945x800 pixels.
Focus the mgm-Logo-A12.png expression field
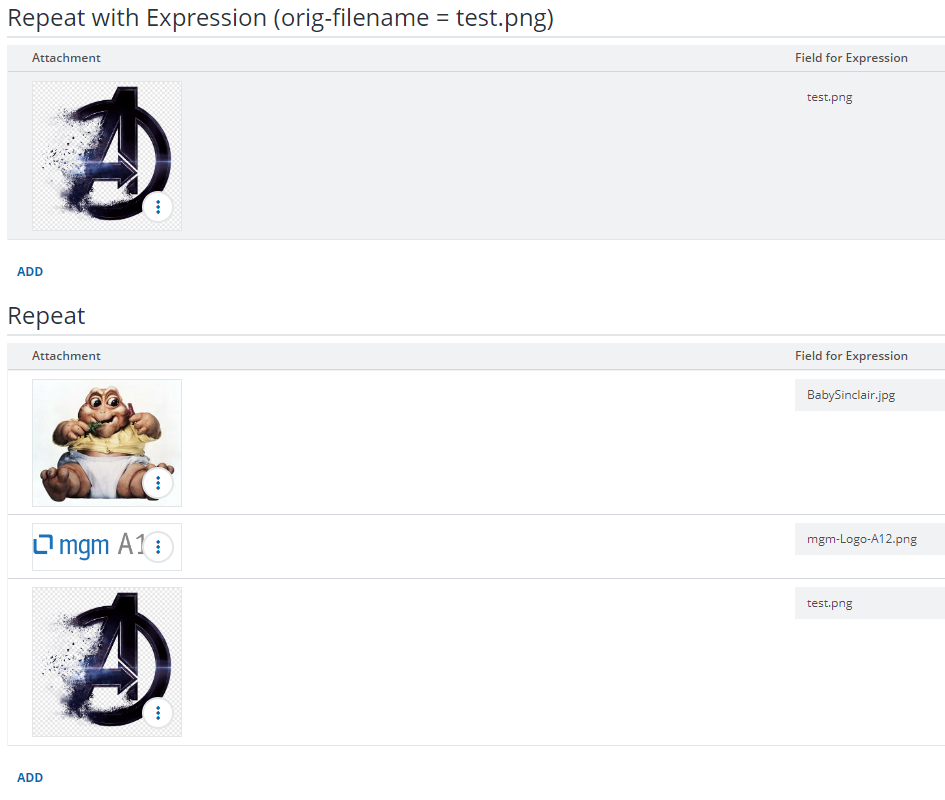pyautogui.click(x=870, y=539)
